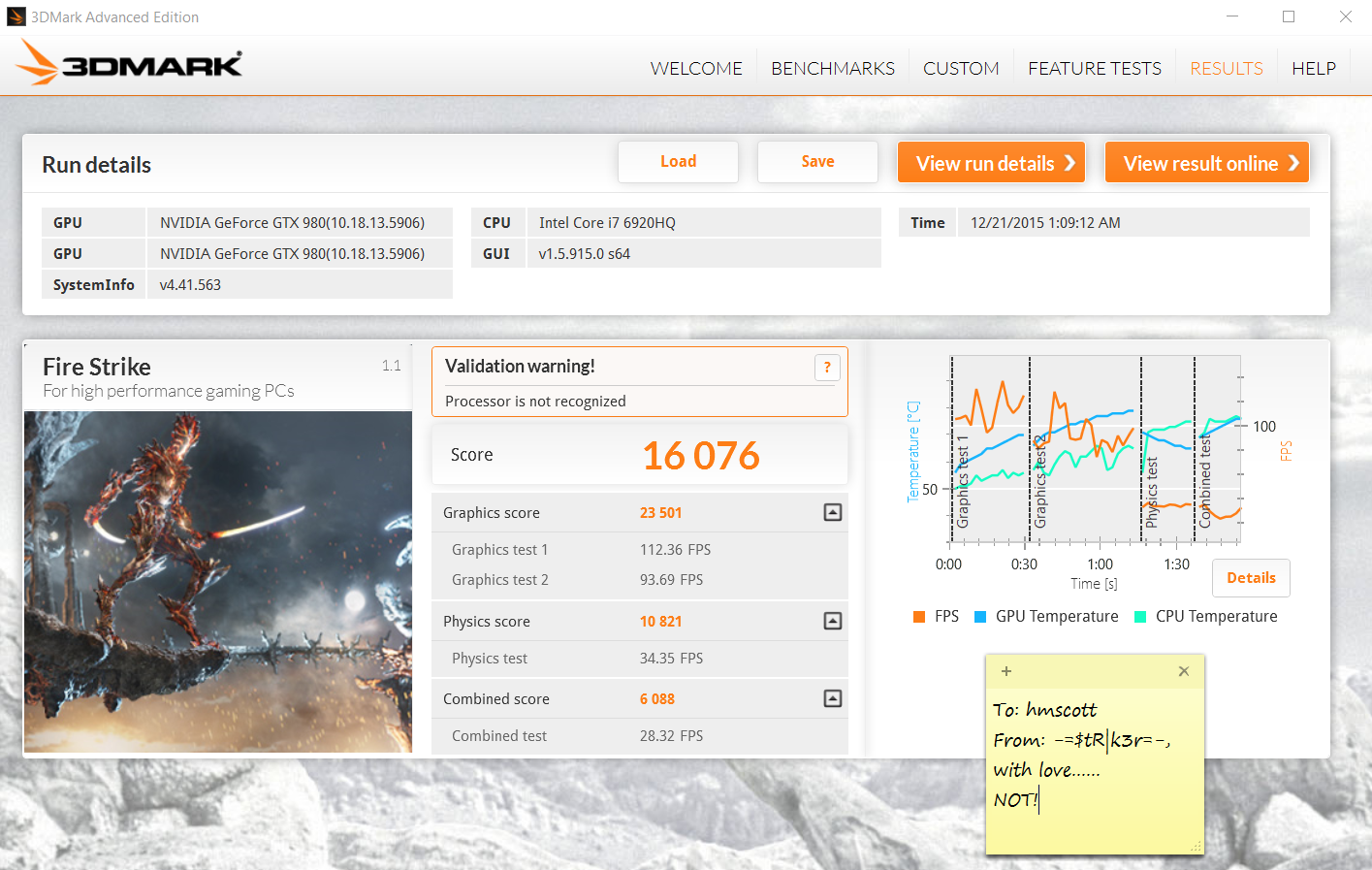
Task: Collapse the Physics score section
Action: [833, 621]
